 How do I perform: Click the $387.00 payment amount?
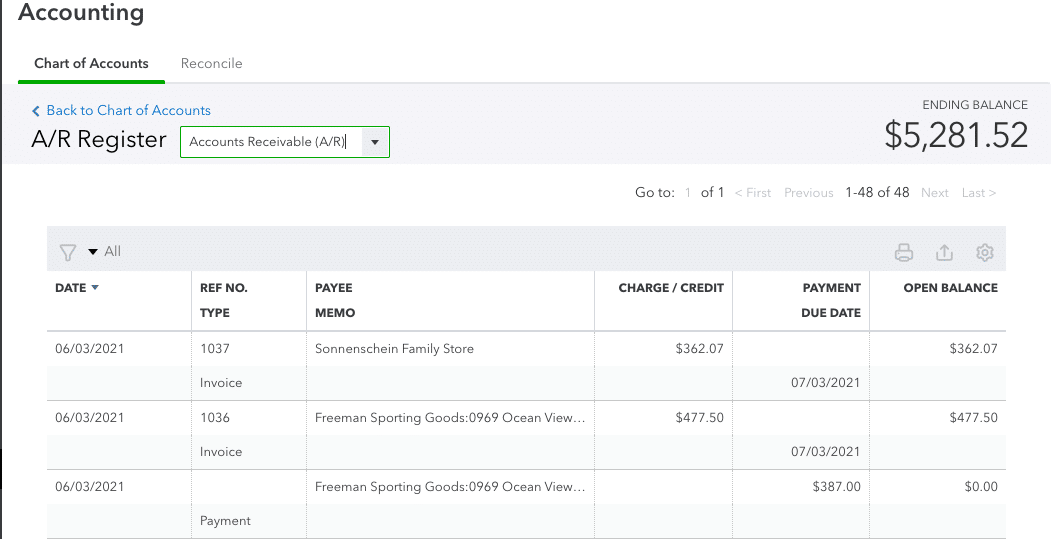(x=837, y=487)
